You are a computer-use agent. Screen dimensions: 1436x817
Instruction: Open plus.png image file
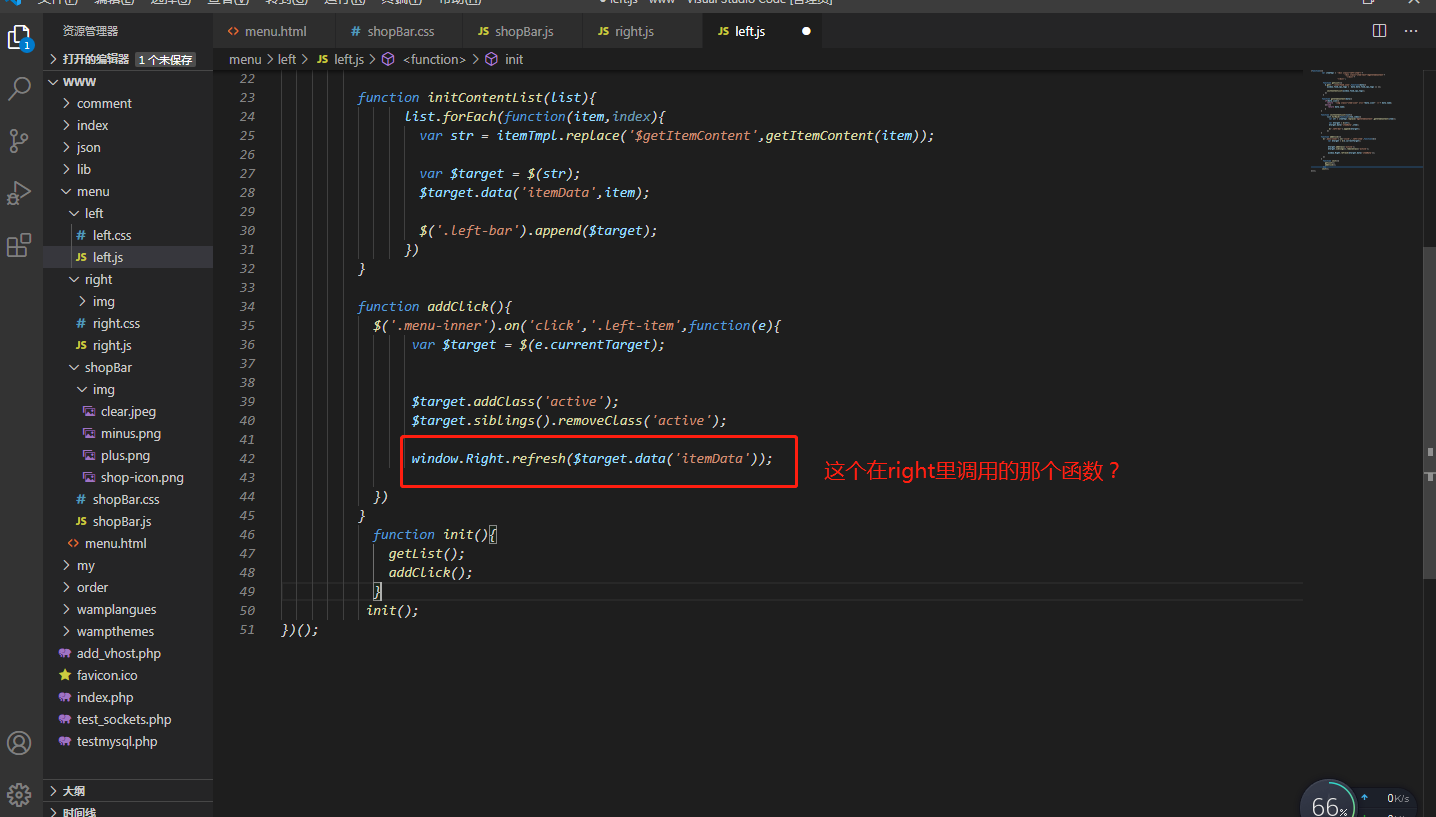(128, 455)
